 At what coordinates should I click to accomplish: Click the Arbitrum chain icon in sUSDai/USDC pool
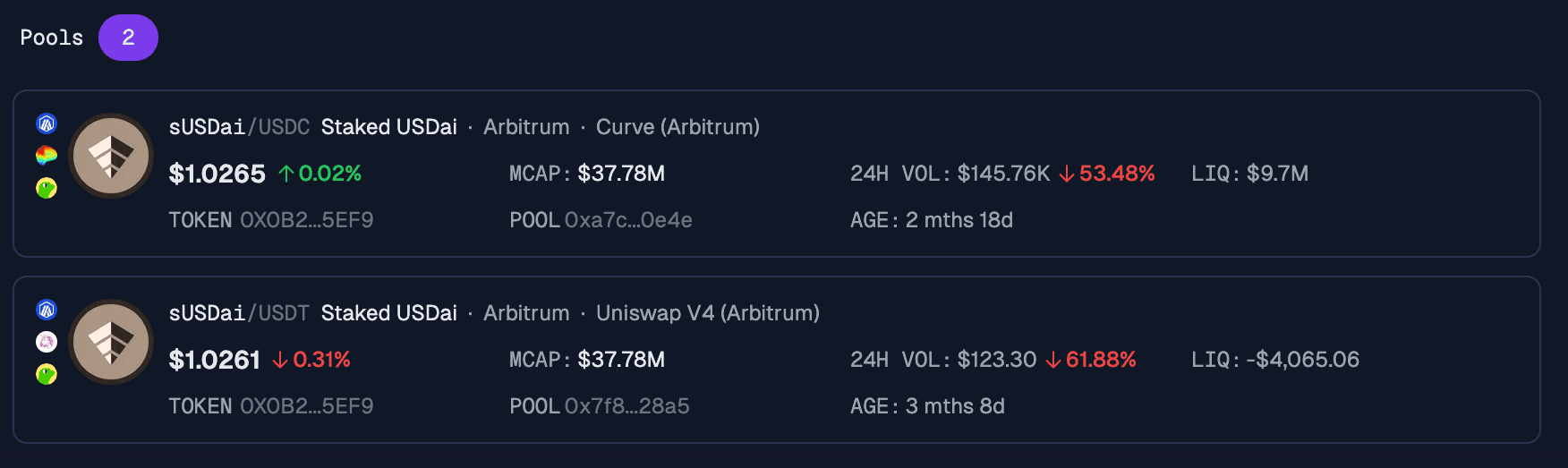(47, 123)
